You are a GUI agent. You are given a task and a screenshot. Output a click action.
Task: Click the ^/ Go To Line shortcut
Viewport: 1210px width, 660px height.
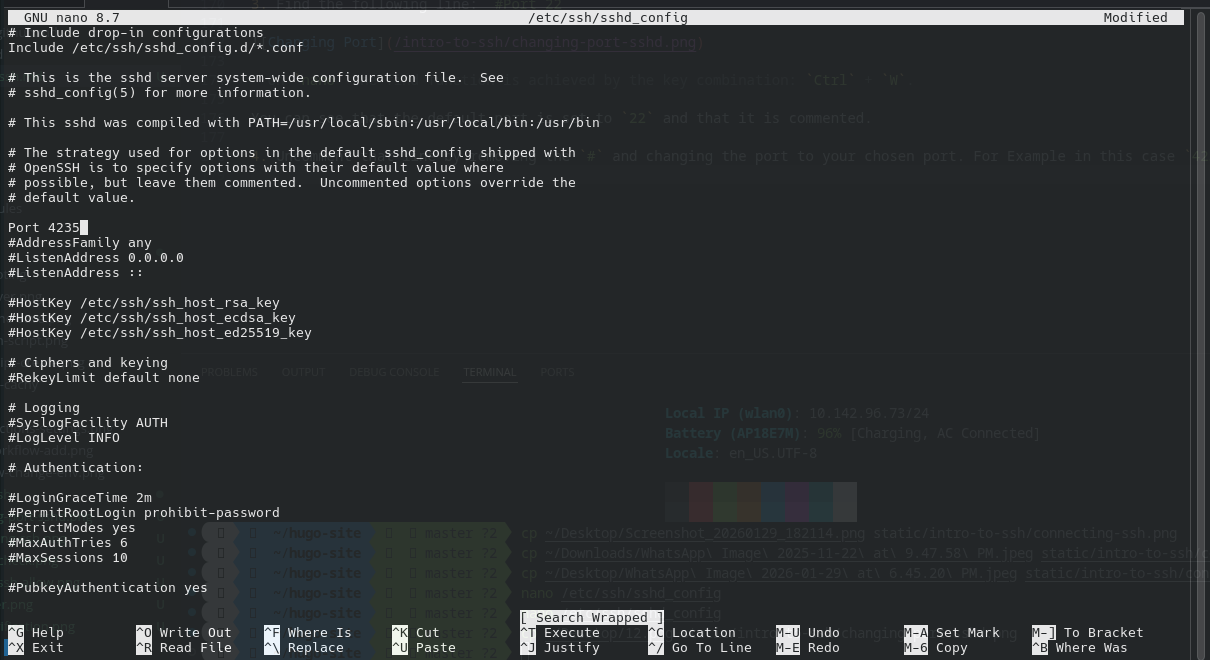[699, 647]
